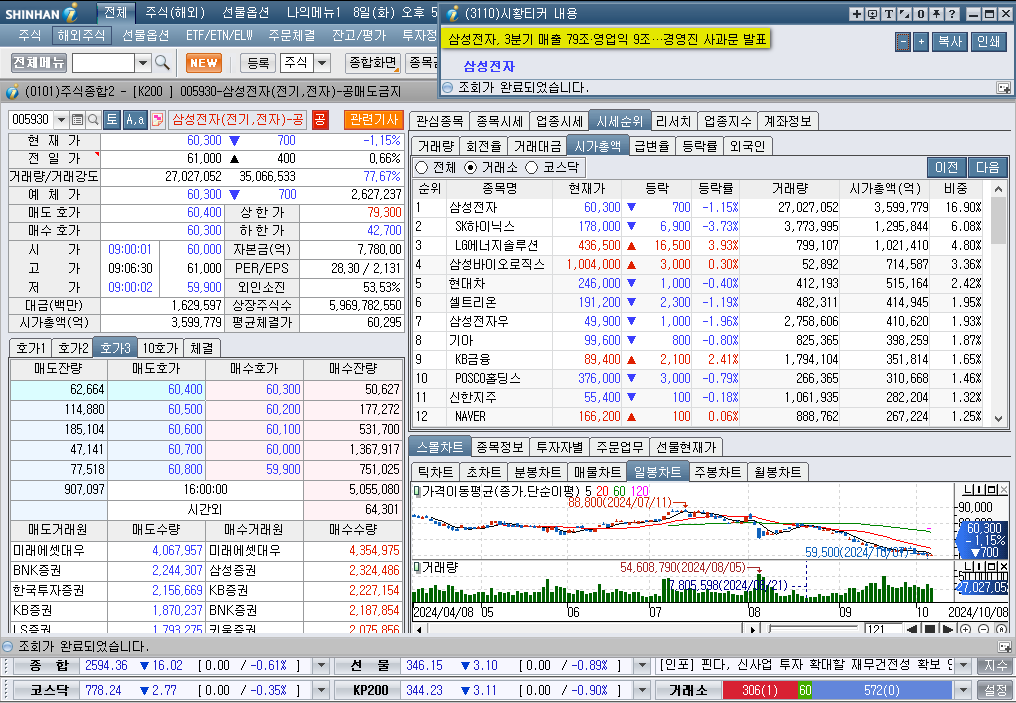This screenshot has height=703, width=1016.
Task: Click the ranking table vertical scrollbar
Action: 999,303
